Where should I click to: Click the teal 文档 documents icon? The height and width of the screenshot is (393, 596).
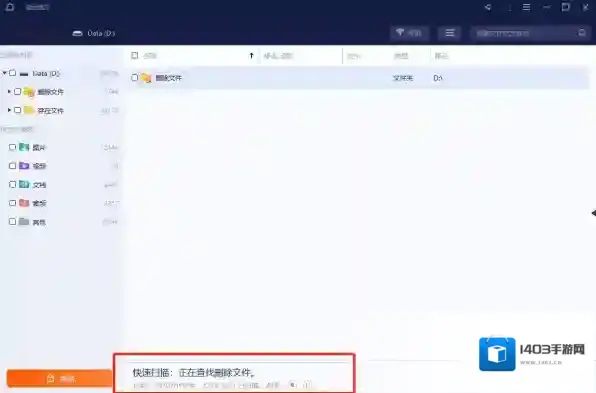point(24,184)
